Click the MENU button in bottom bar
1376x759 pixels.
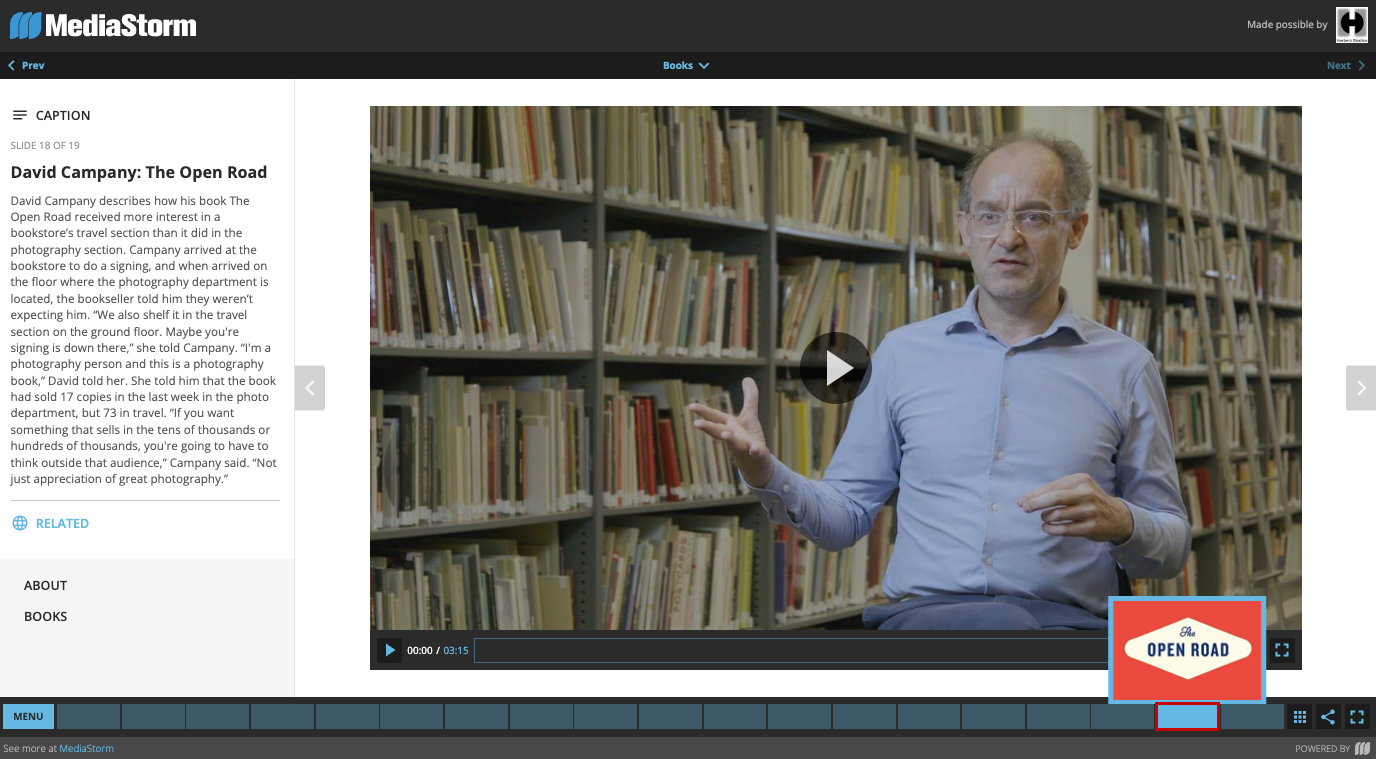(x=28, y=716)
